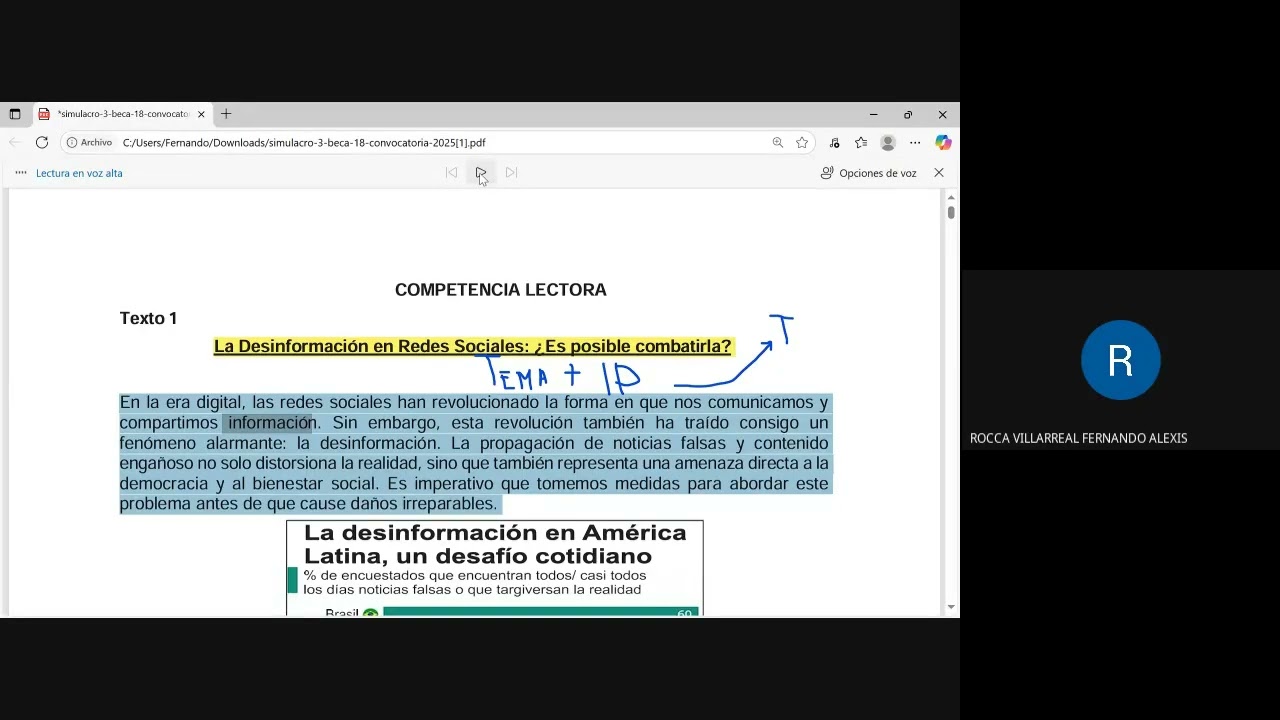Close the read aloud toolbar
This screenshot has width=1280, height=720.
939,173
